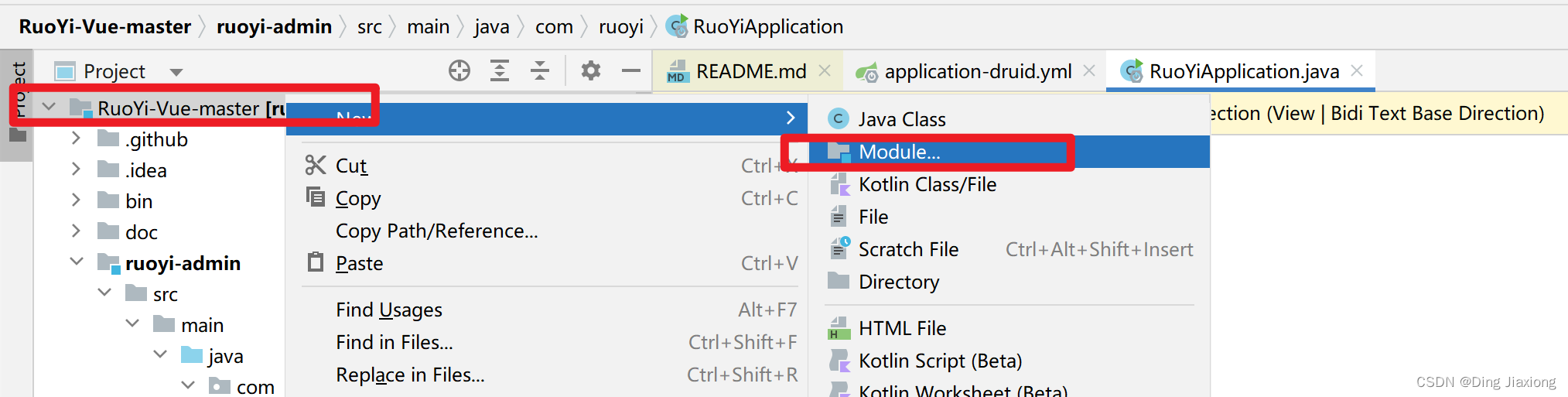This screenshot has height=397, width=1568.
Task: Click the bin folder icon
Action: pyautogui.click(x=108, y=200)
